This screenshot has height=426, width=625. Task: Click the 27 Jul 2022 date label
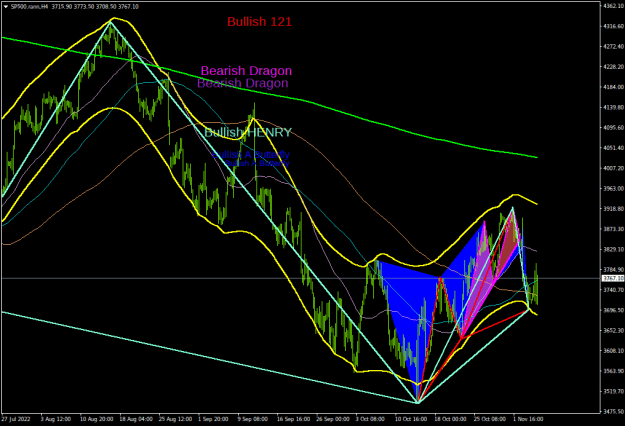pos(16,419)
